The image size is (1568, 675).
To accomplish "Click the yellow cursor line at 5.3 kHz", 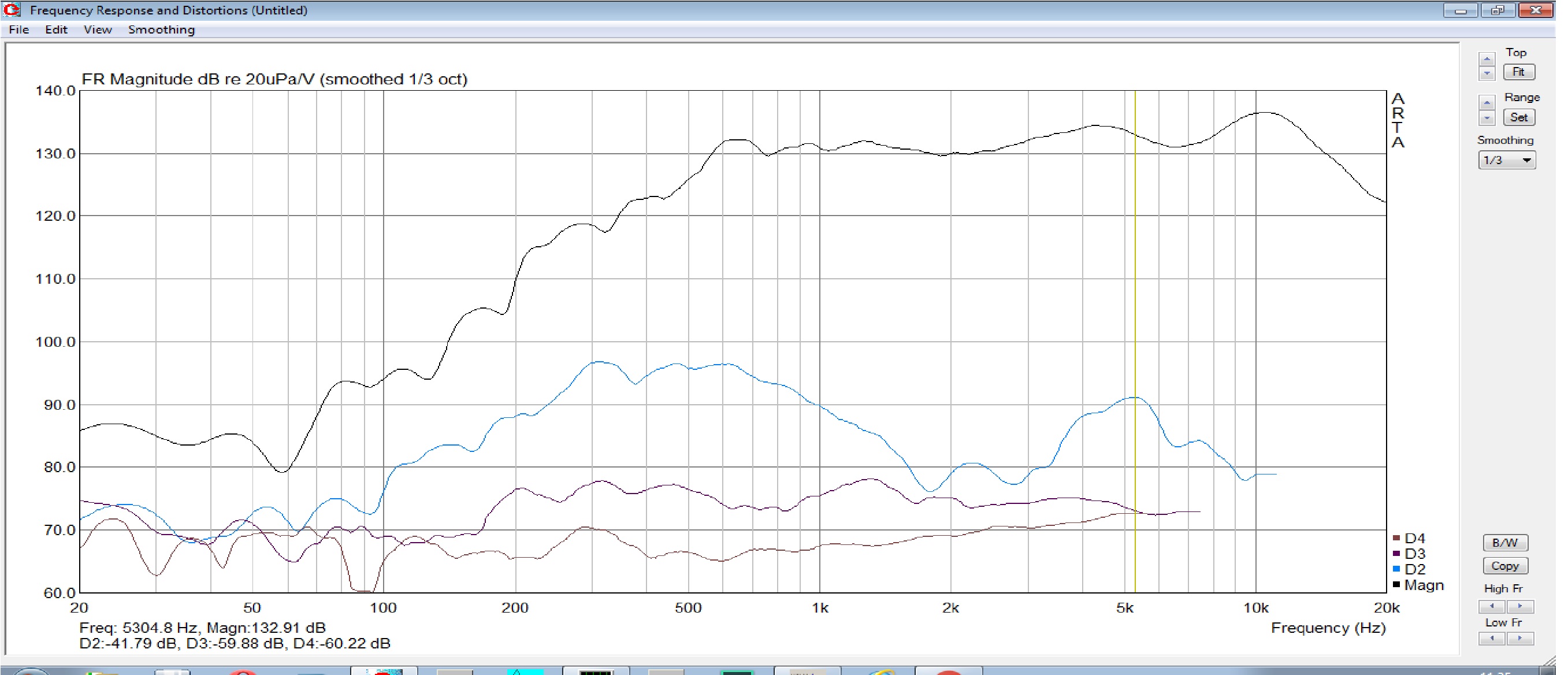I will 1135,305.
